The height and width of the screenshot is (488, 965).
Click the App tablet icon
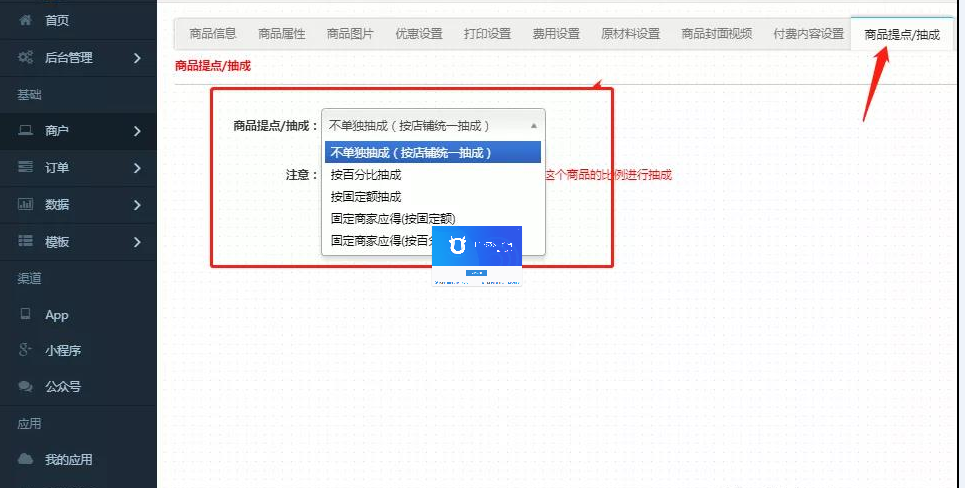[x=25, y=314]
